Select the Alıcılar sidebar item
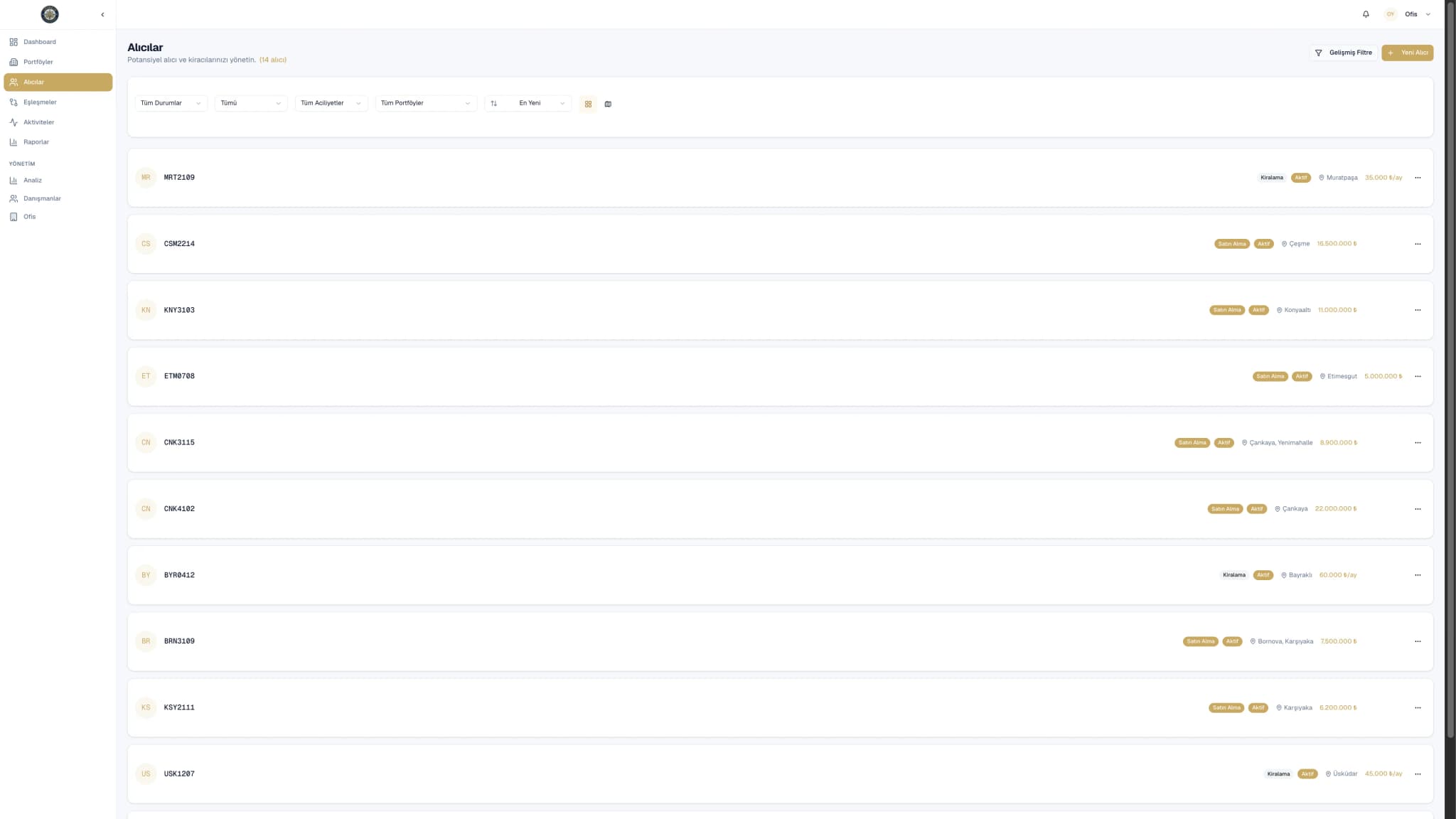This screenshot has width=1456, height=819. click(x=58, y=82)
